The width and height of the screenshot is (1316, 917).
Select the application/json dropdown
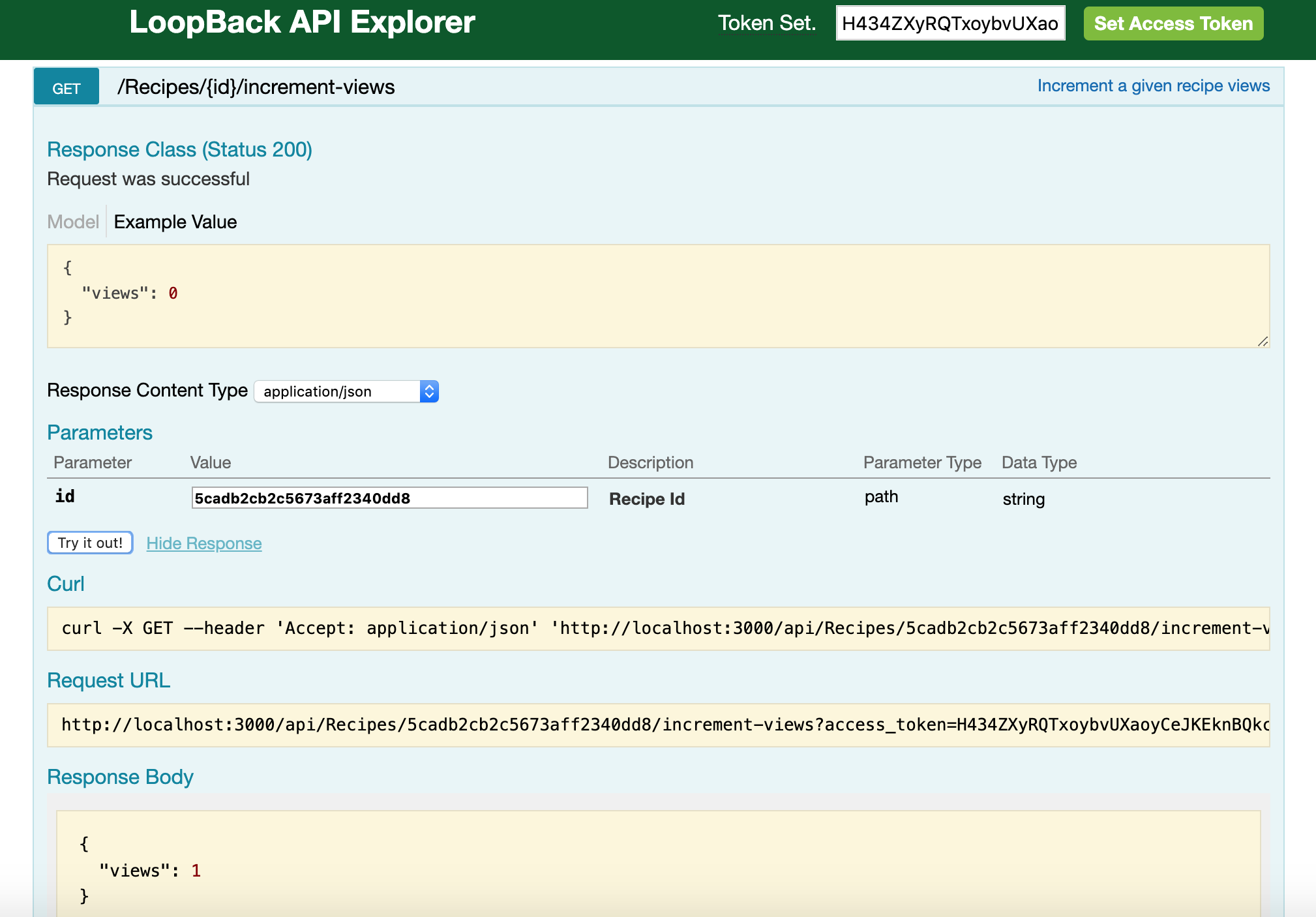point(346,390)
